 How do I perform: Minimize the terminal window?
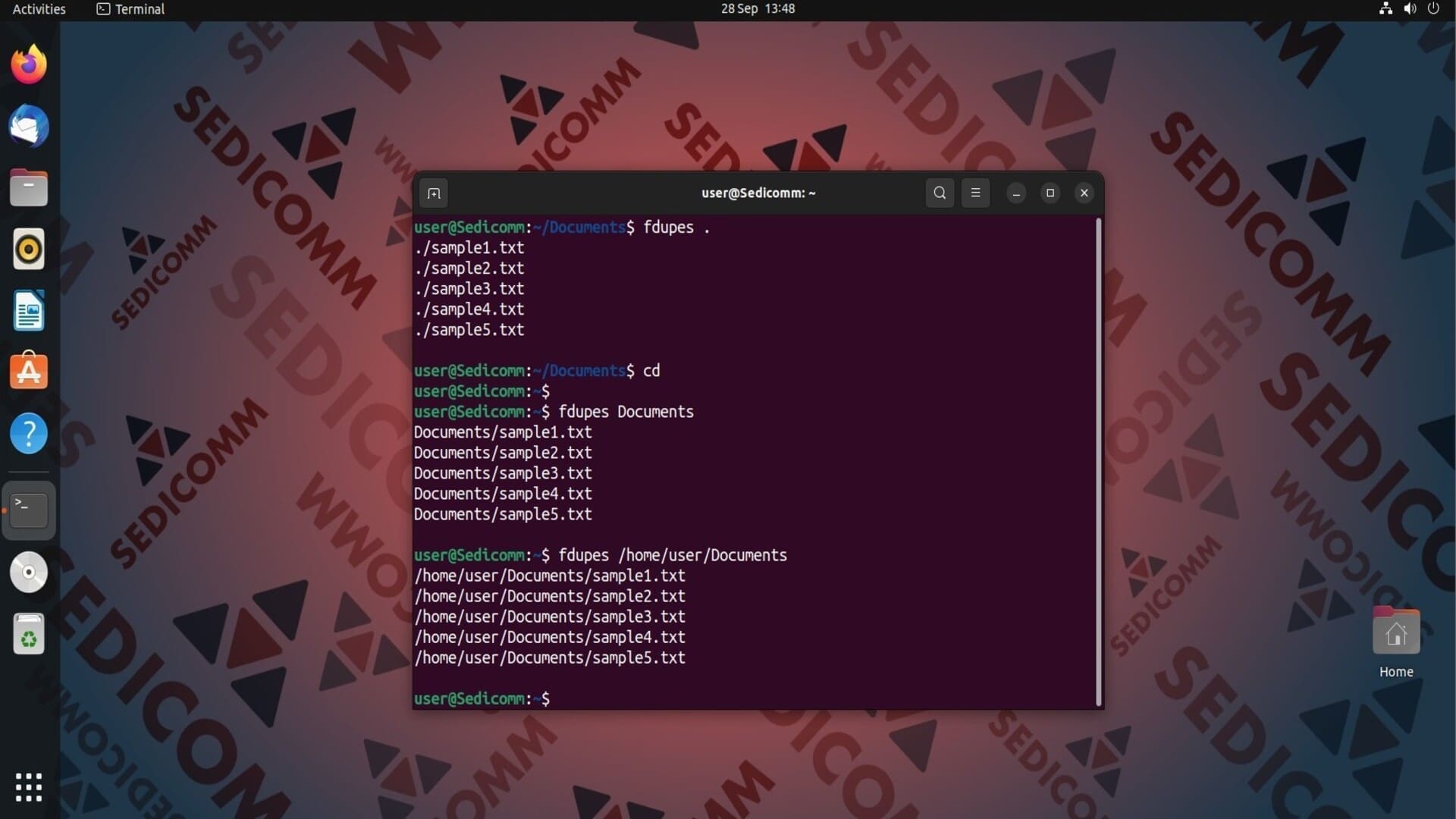[1016, 193]
